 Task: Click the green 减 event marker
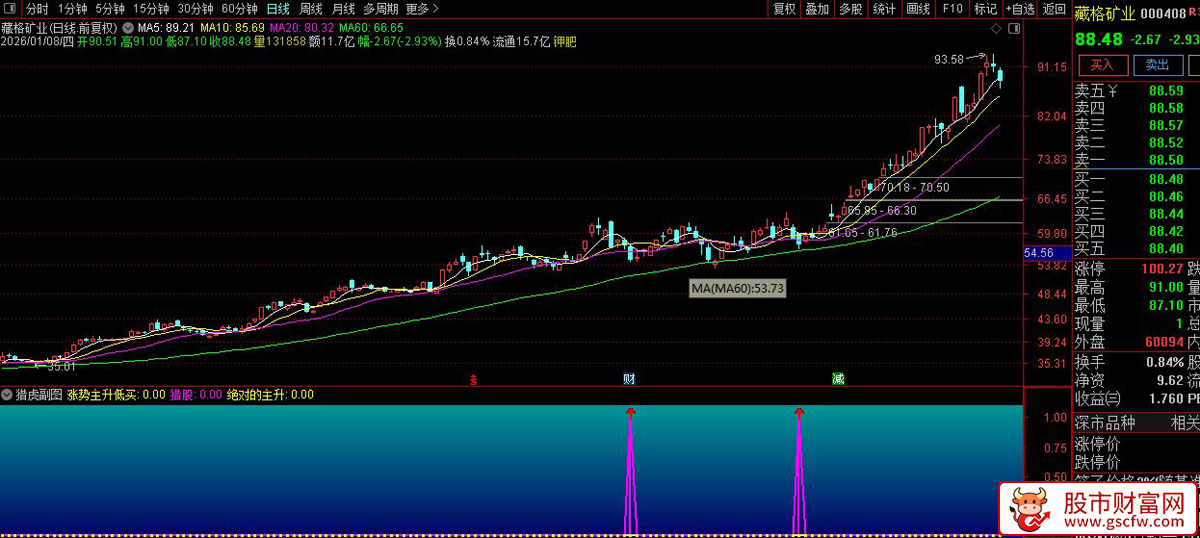837,379
